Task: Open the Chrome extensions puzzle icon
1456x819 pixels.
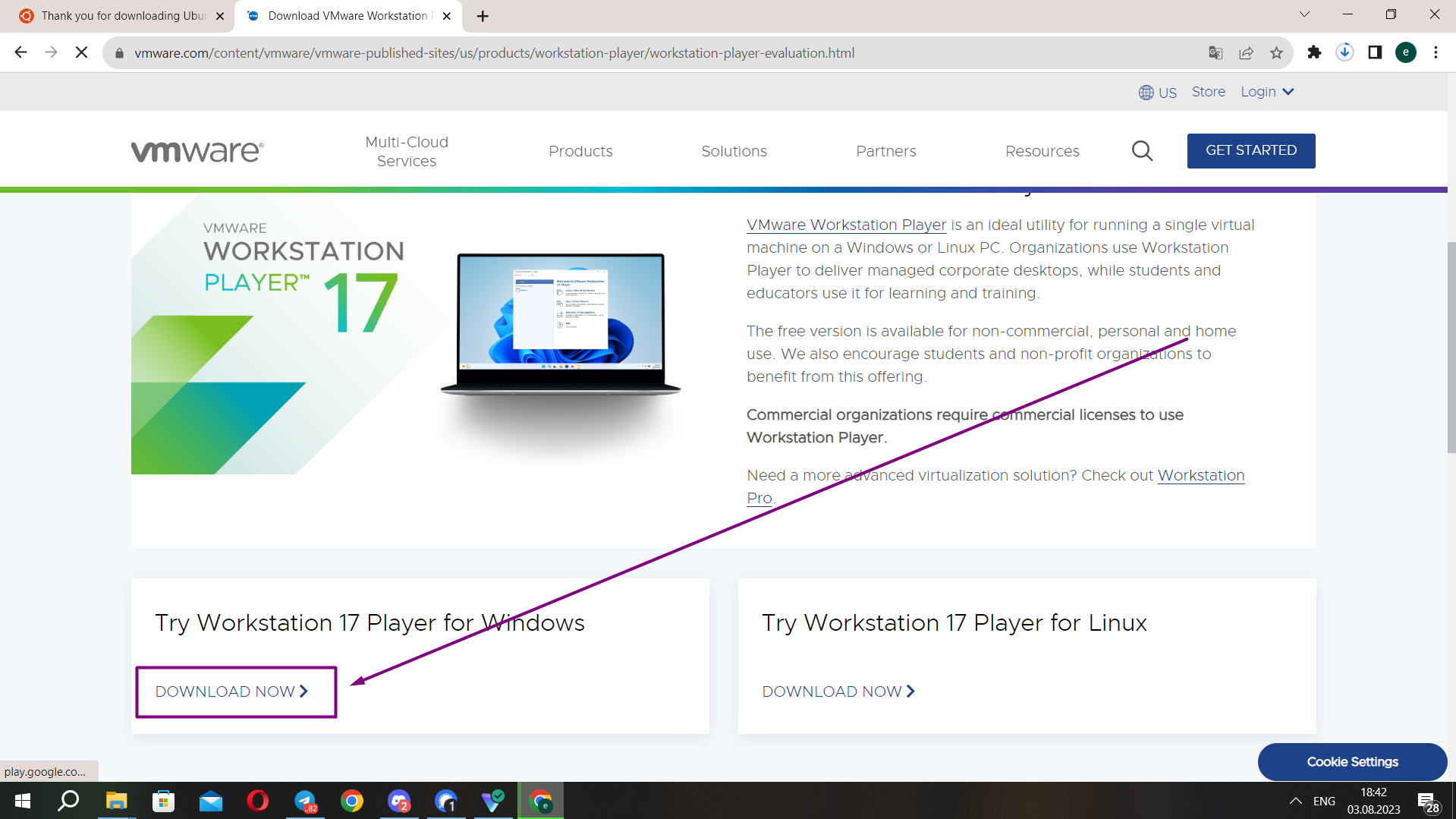Action: pyautogui.click(x=1314, y=52)
